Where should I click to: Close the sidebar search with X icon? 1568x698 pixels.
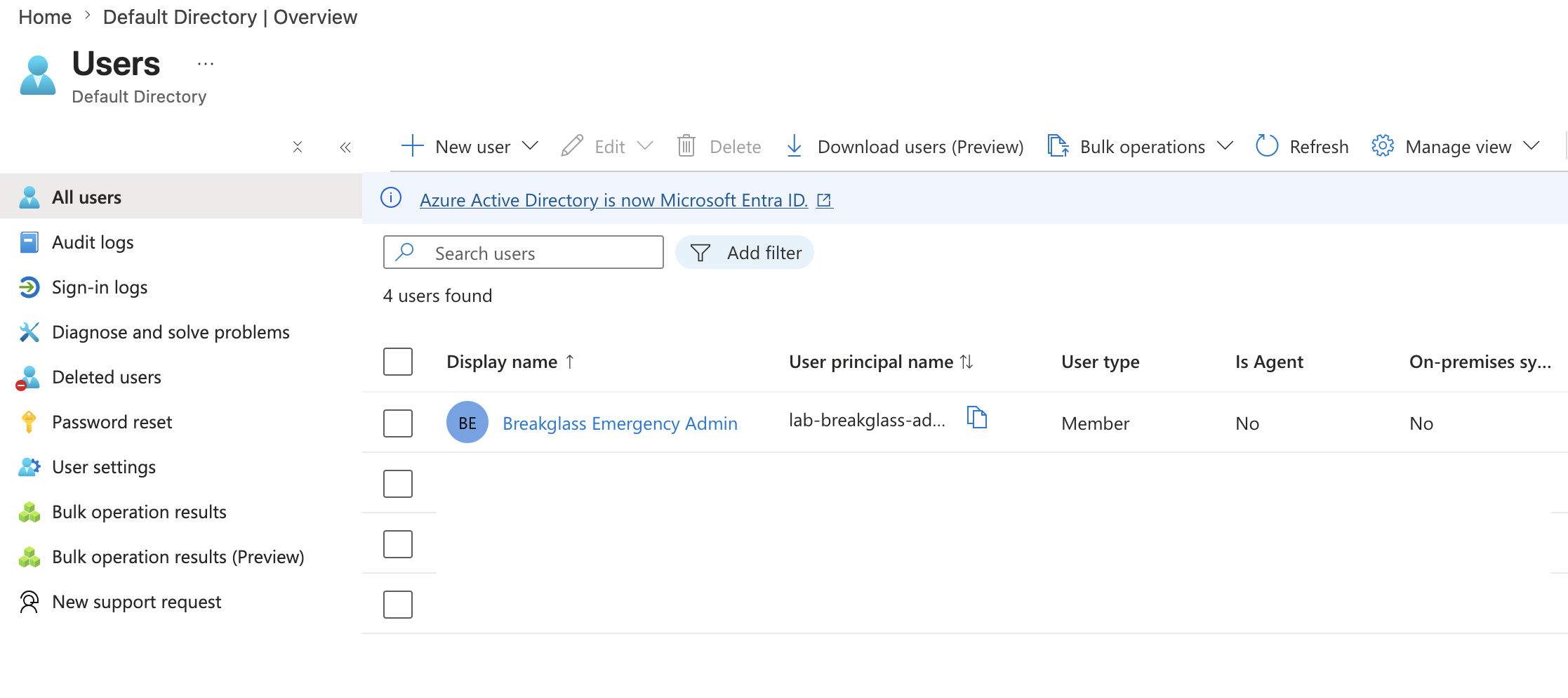[x=298, y=147]
